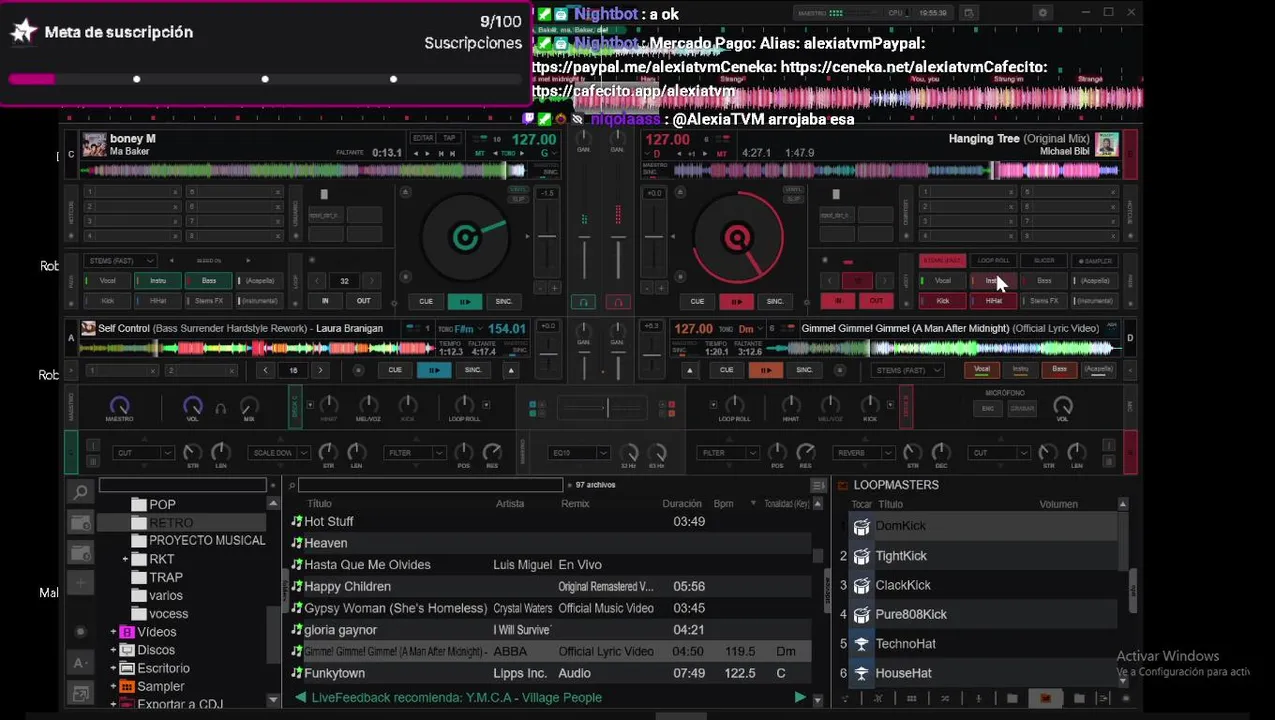Image resolution: width=1275 pixels, height=720 pixels.
Task: Open STEMS (FAST) dropdown on deck D
Action: (x=907, y=370)
